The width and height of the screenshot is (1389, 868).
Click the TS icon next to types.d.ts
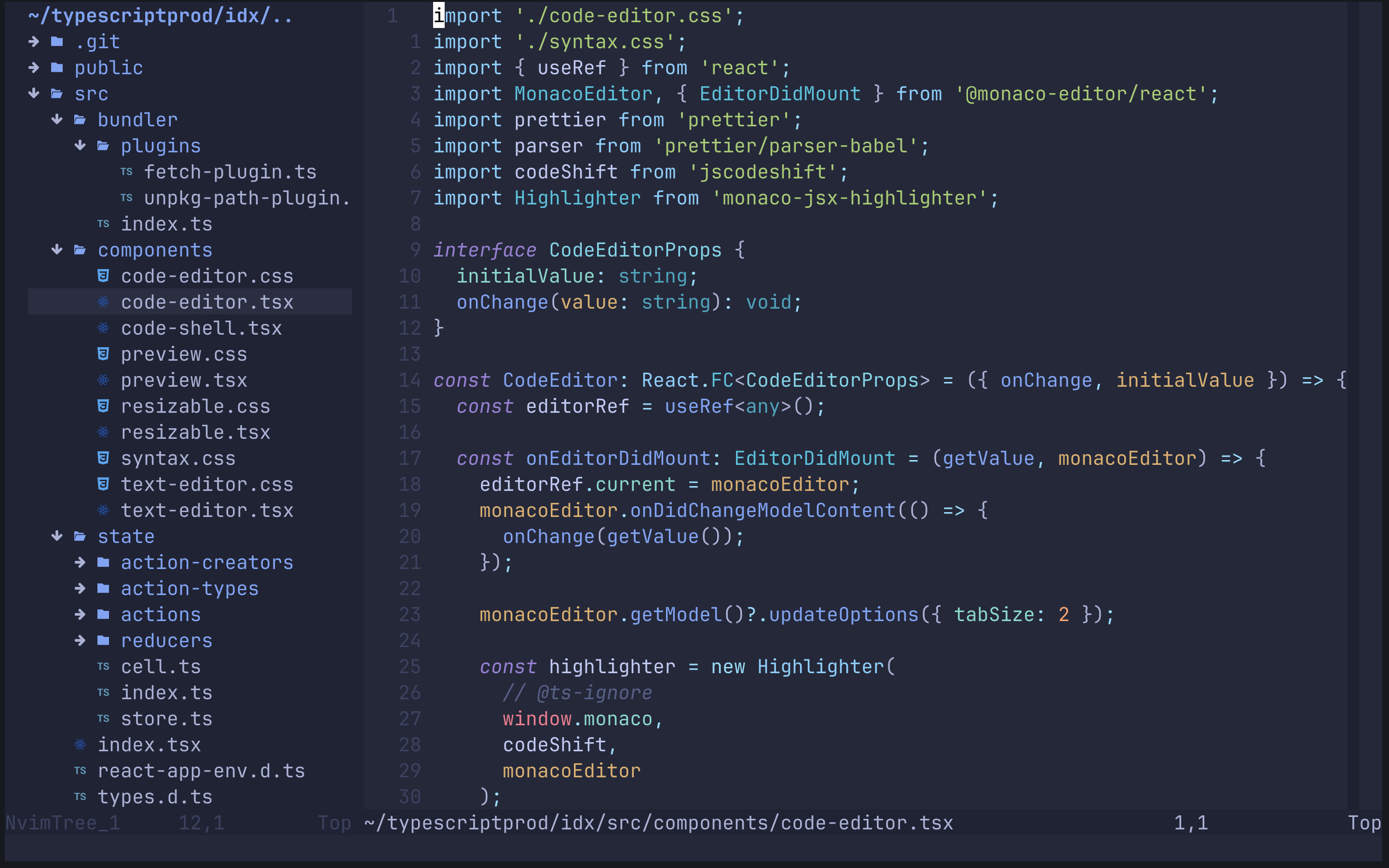pos(81,797)
